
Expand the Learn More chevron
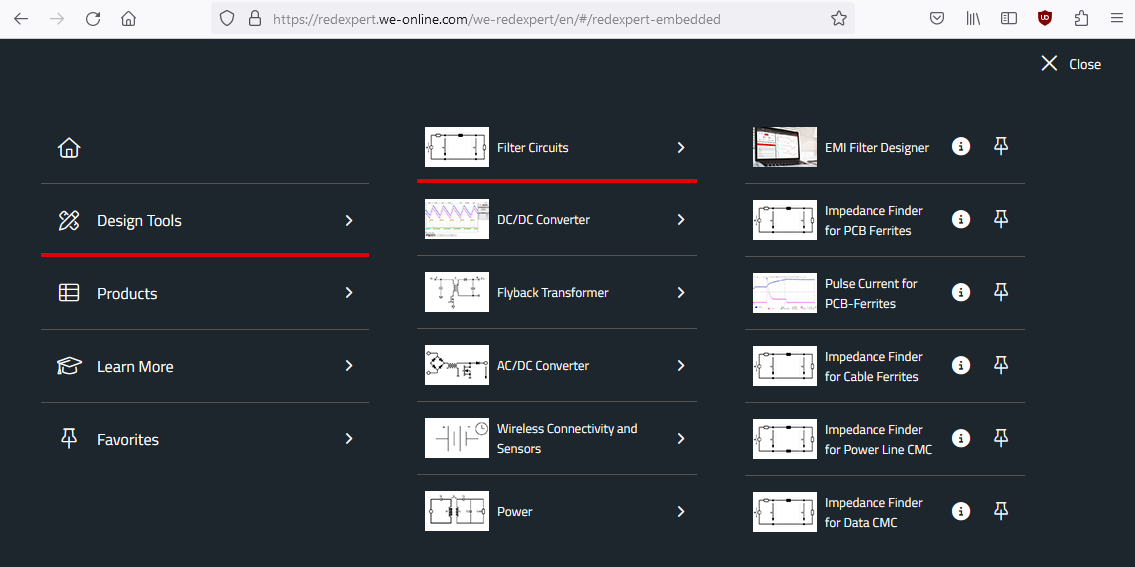tap(349, 366)
